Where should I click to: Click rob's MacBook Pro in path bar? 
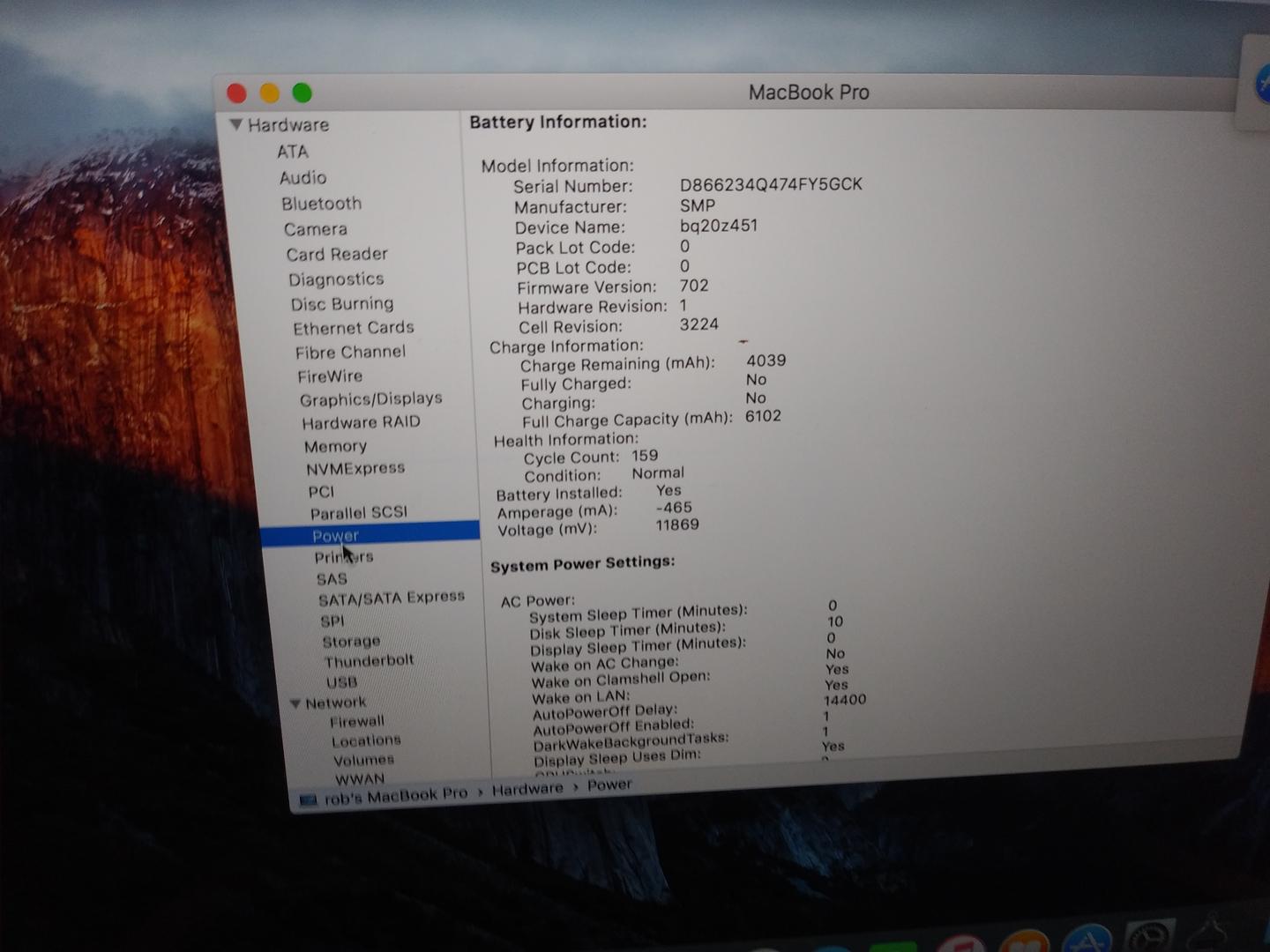tap(396, 796)
